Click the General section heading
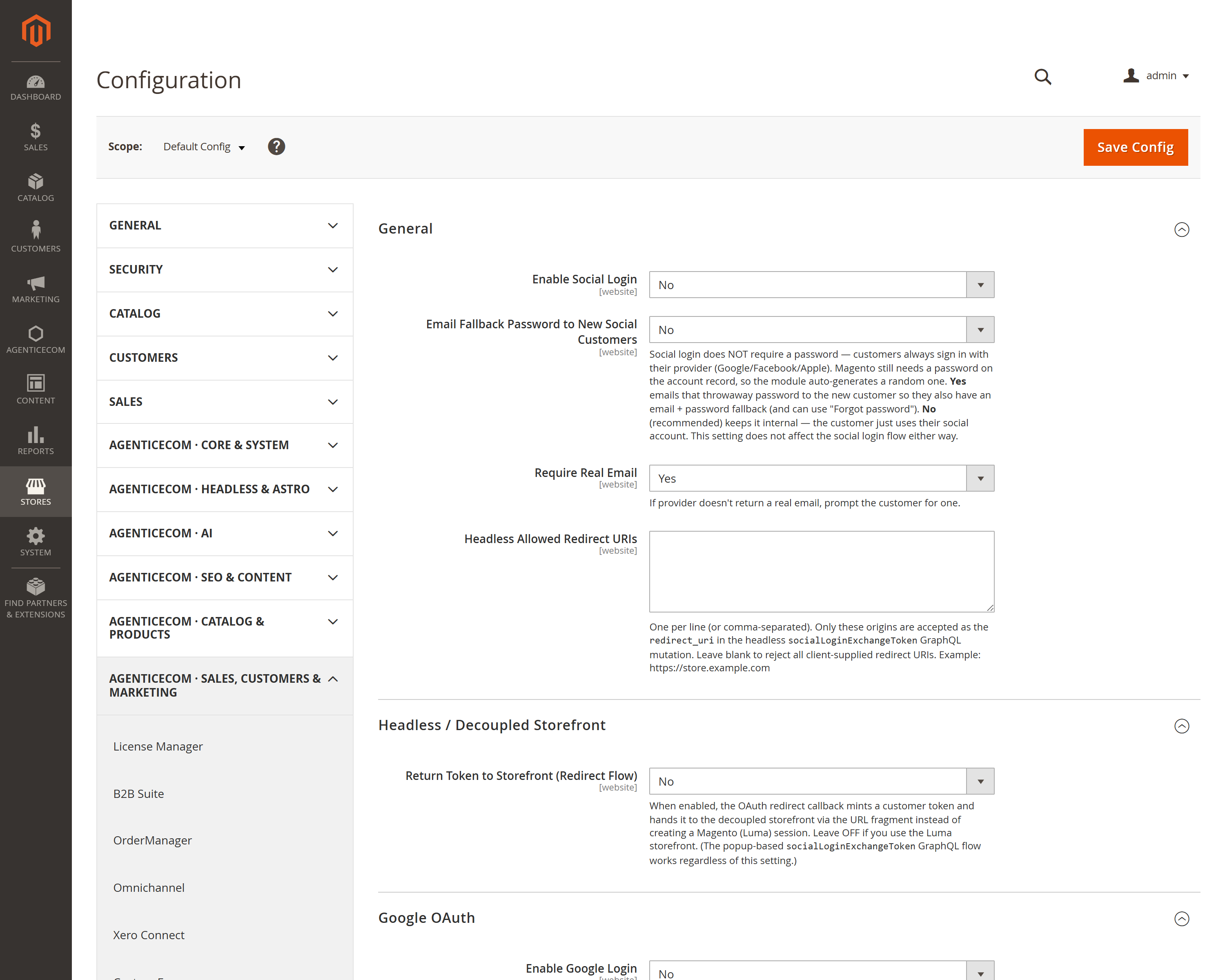The width and height of the screenshot is (1225, 980). tap(406, 228)
